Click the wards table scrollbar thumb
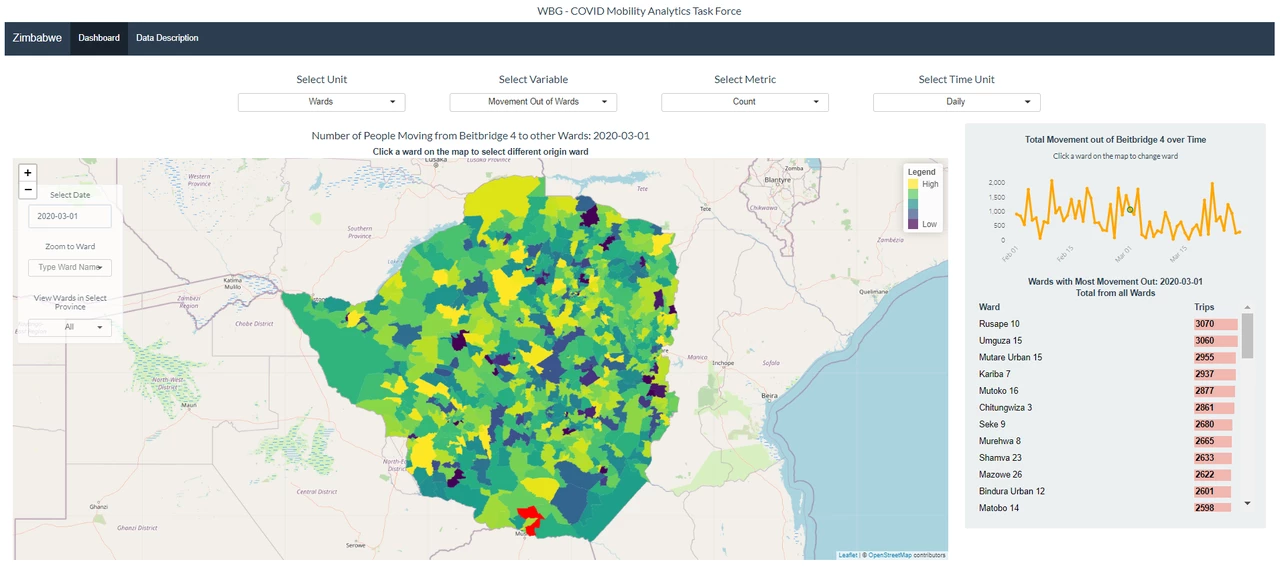The height and width of the screenshot is (574, 1280). (x=1247, y=336)
